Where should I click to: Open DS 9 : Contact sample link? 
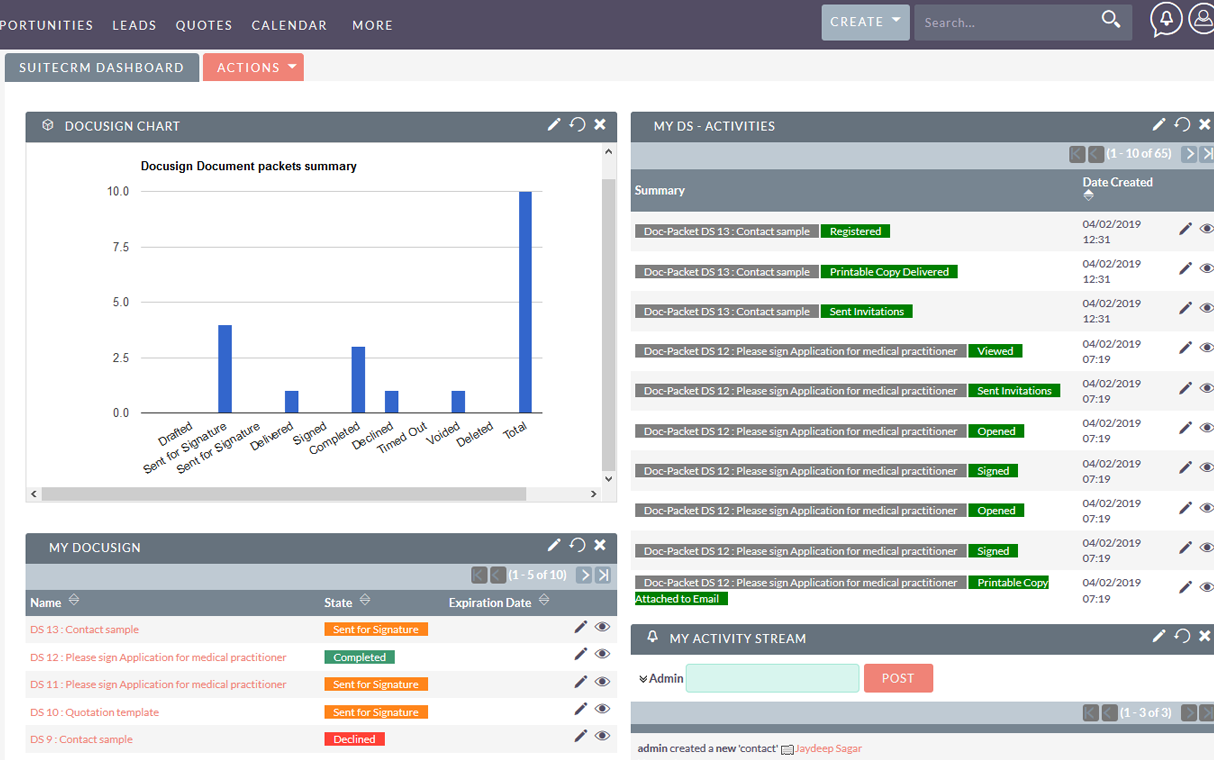coord(81,739)
